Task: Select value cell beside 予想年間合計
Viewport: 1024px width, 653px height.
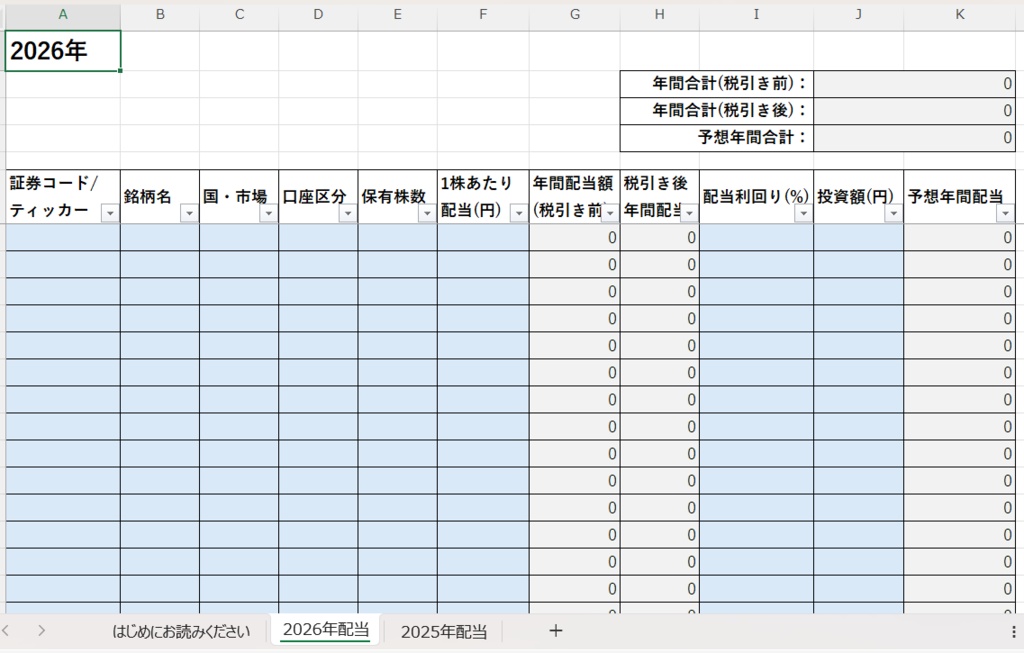Action: pyautogui.click(x=914, y=138)
